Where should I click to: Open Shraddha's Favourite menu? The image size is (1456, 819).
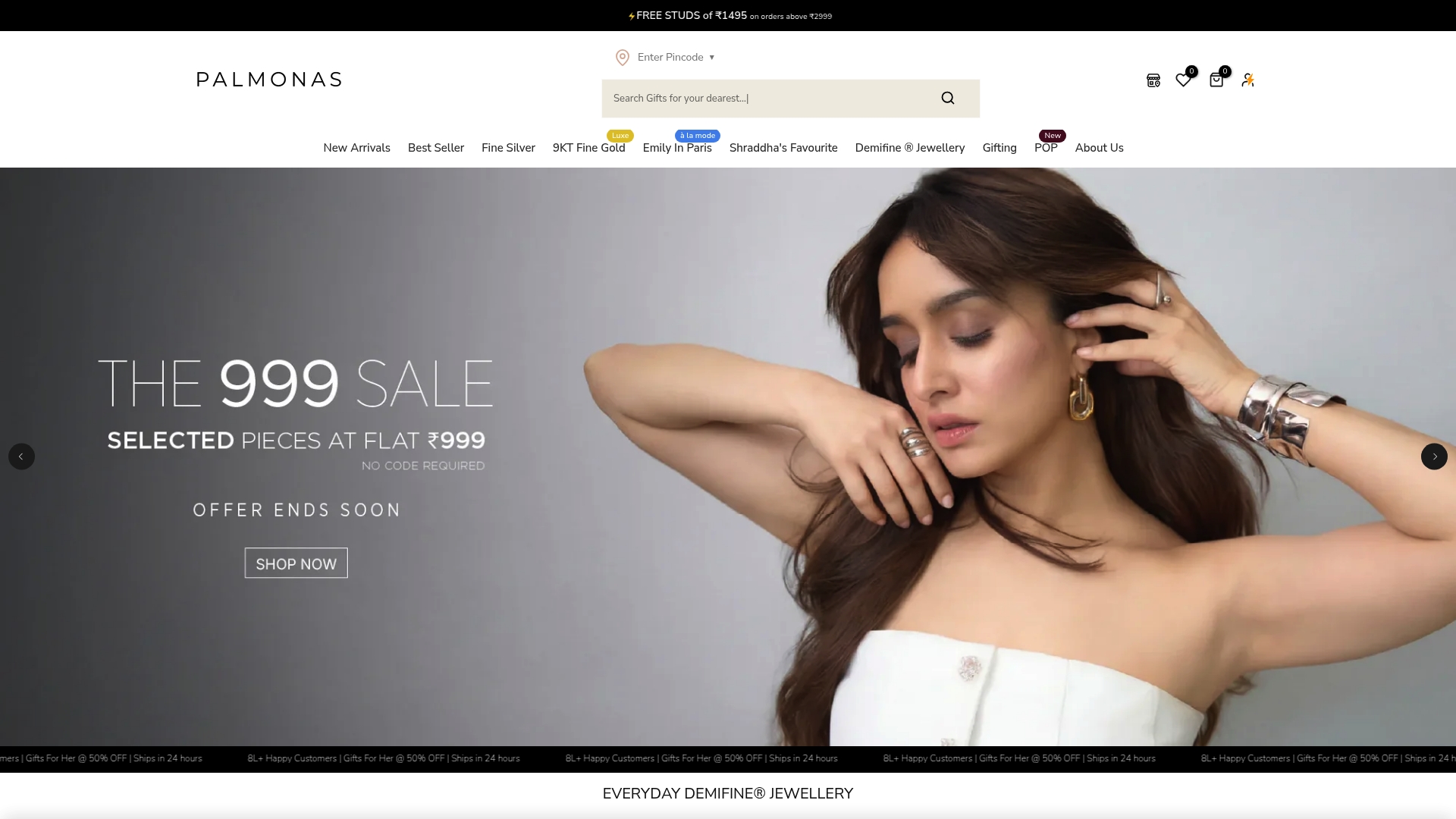pos(783,148)
